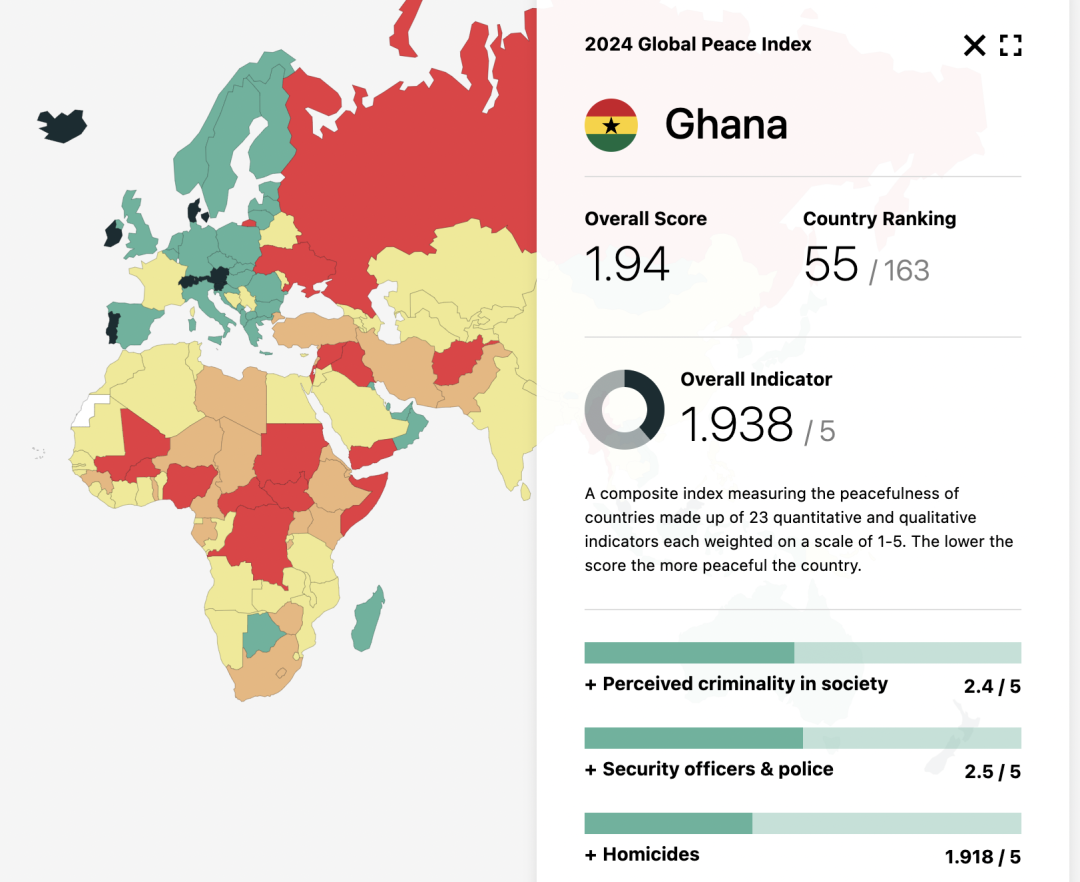This screenshot has width=1080, height=882.
Task: Expand Security officers & police indicator
Action: pos(709,769)
